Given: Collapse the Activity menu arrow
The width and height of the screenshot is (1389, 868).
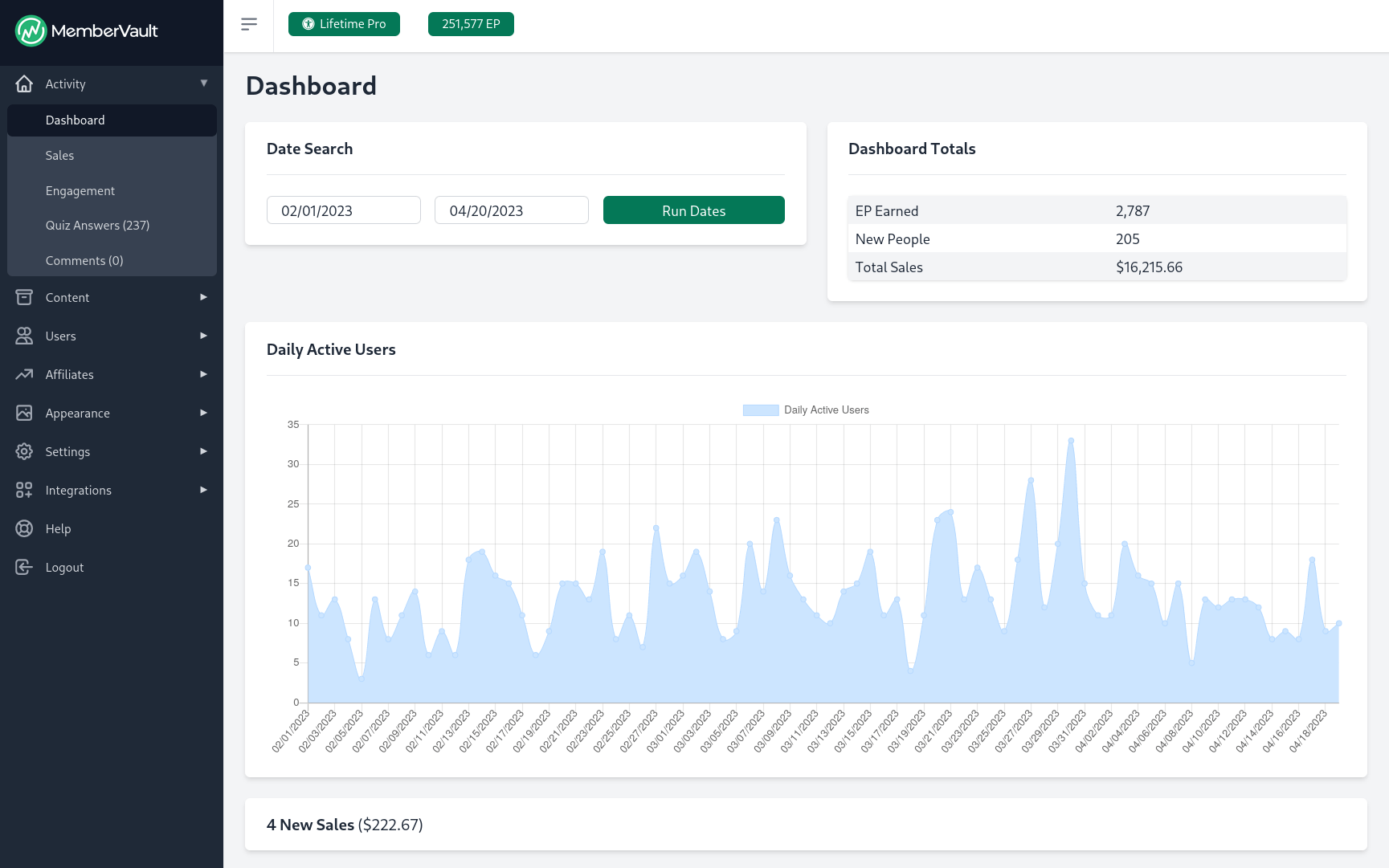Looking at the screenshot, I should (x=204, y=83).
